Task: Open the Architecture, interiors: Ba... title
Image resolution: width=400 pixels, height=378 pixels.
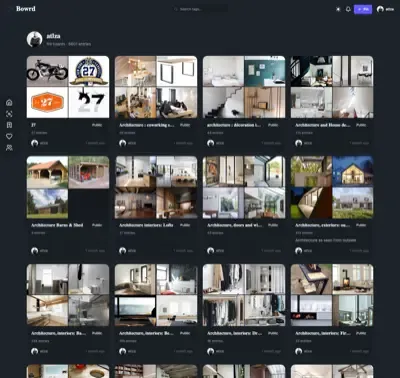Action: click(x=58, y=333)
